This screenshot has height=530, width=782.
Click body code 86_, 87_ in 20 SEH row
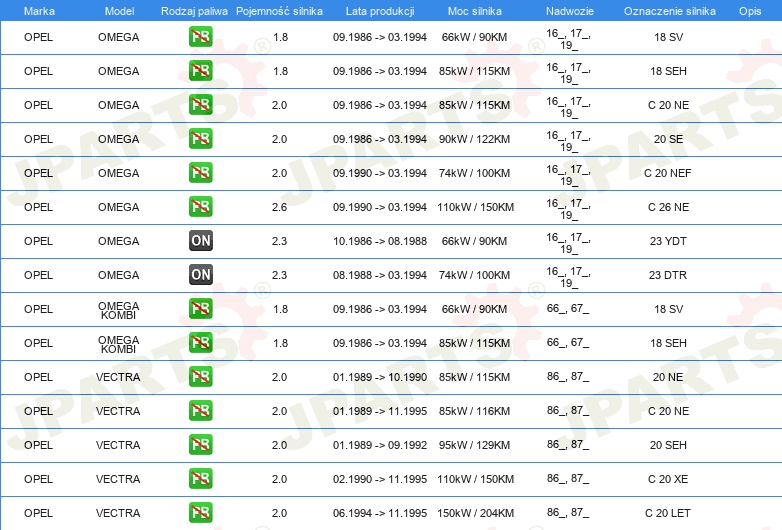click(568, 444)
